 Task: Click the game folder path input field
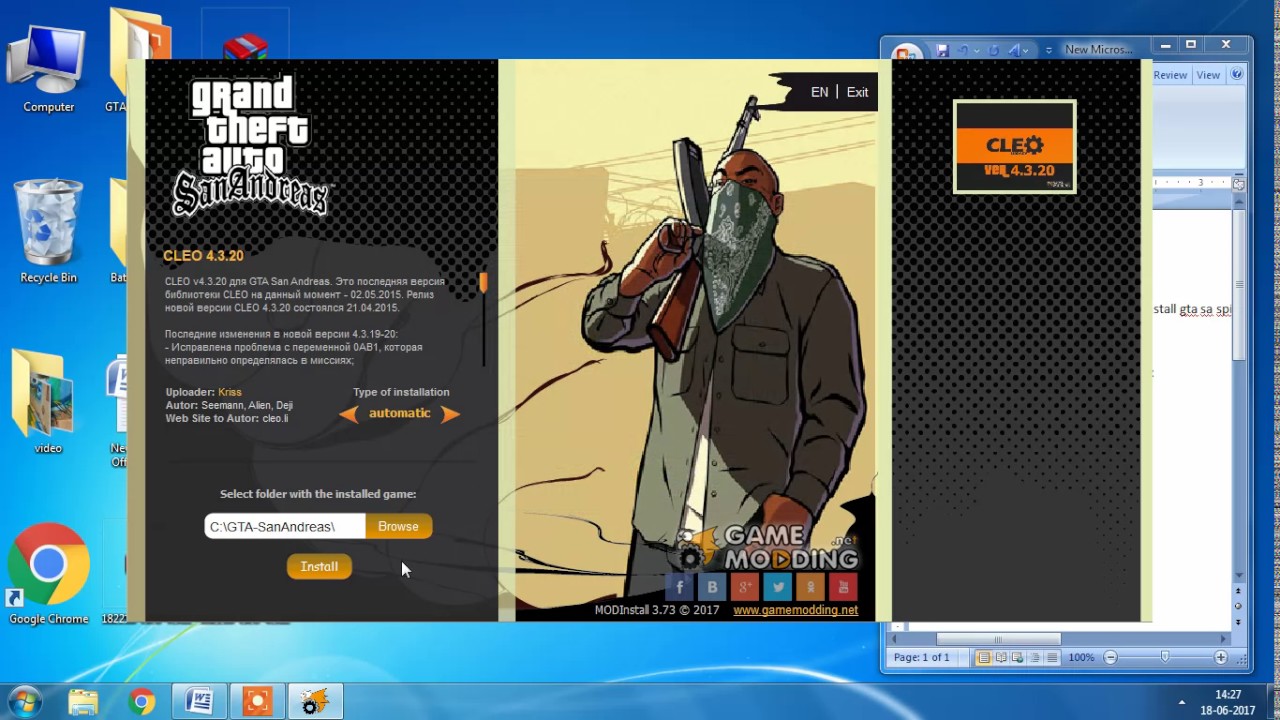pos(285,526)
